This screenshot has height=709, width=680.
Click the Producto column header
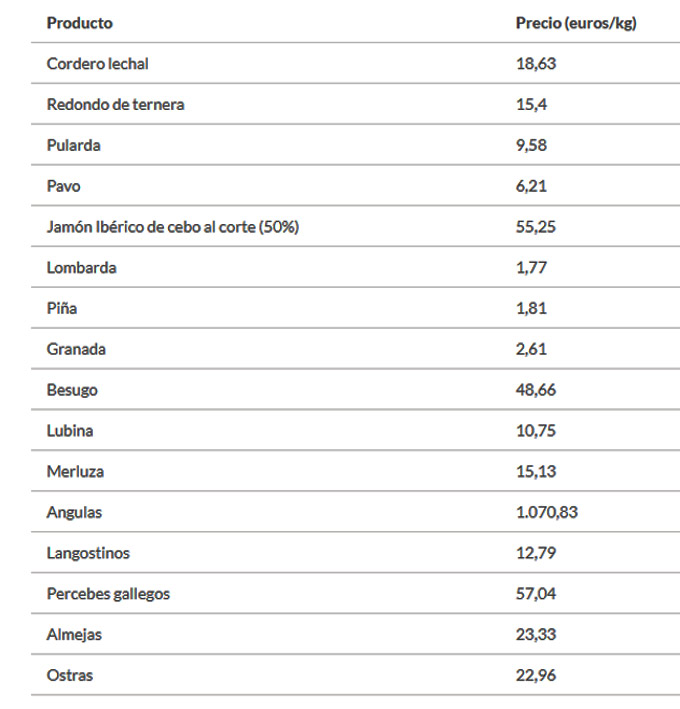coord(80,23)
